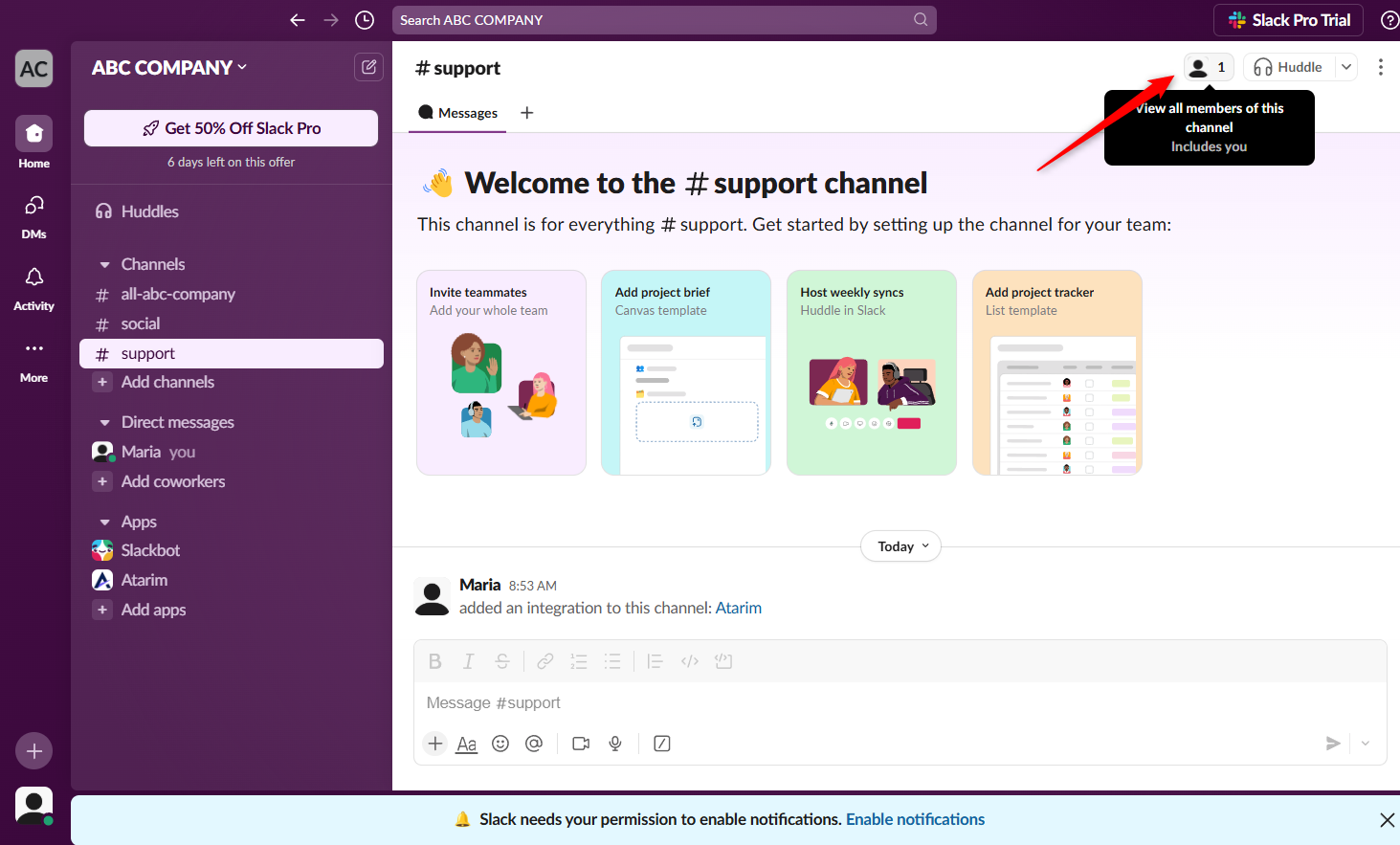Select the Messages tab
Viewport: 1400px width, 845px height.
[x=458, y=113]
